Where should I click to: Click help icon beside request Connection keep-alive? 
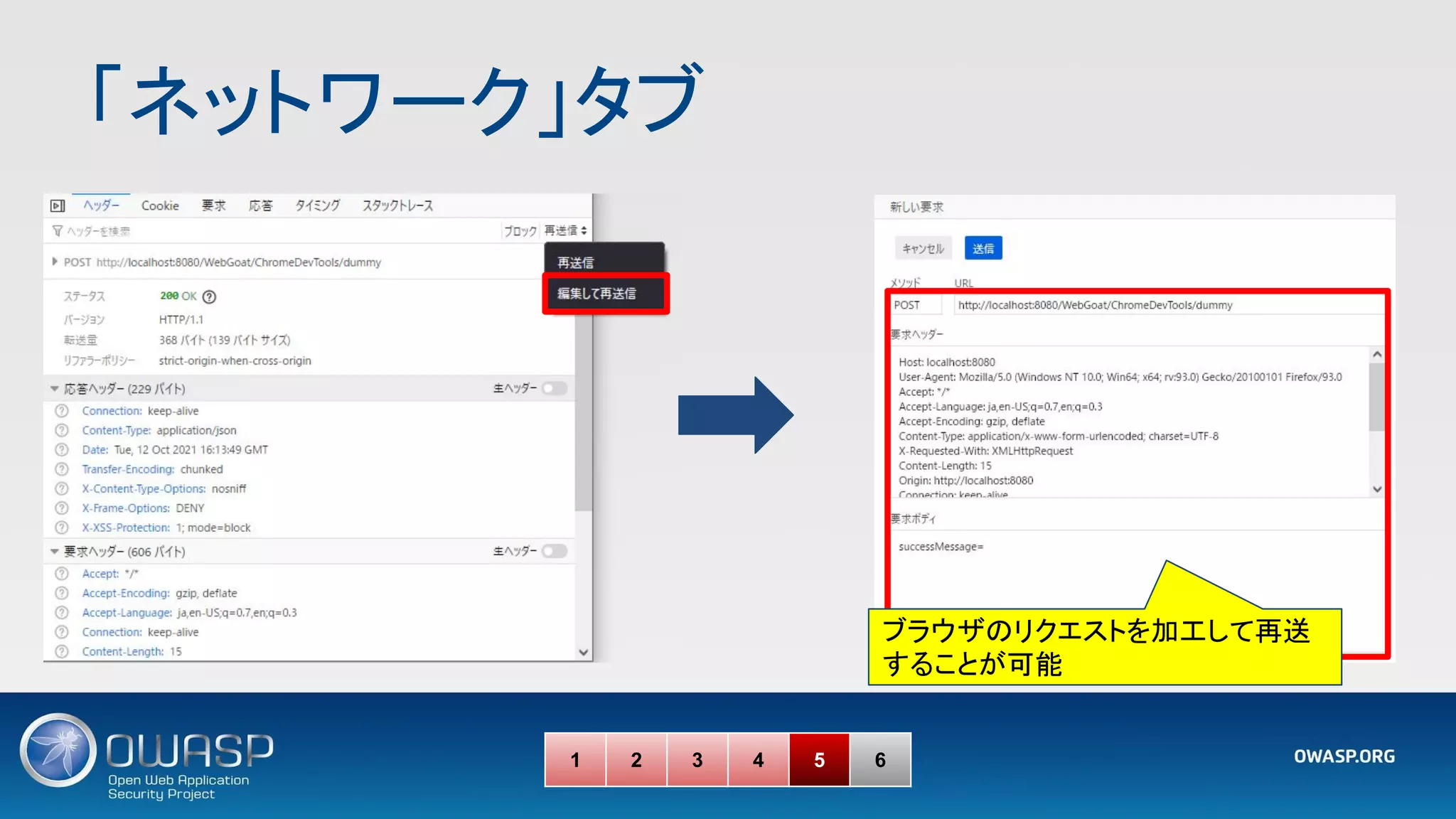click(62, 632)
